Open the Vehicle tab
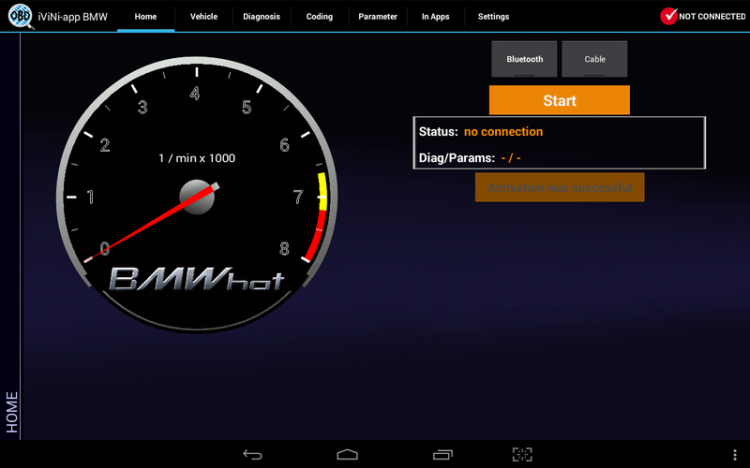The width and height of the screenshot is (750, 468). click(x=204, y=16)
